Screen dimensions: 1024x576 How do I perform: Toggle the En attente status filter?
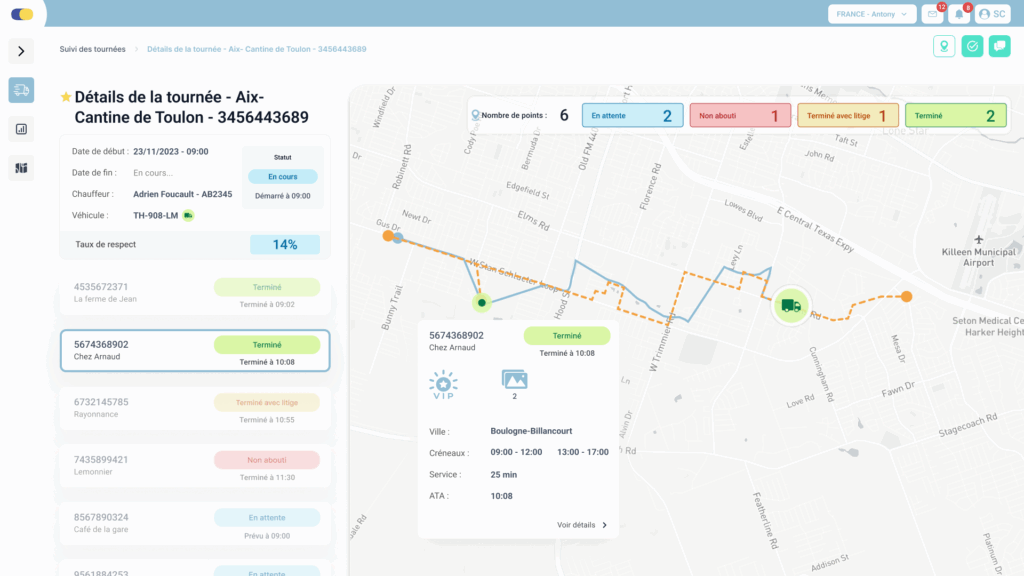[632, 116]
